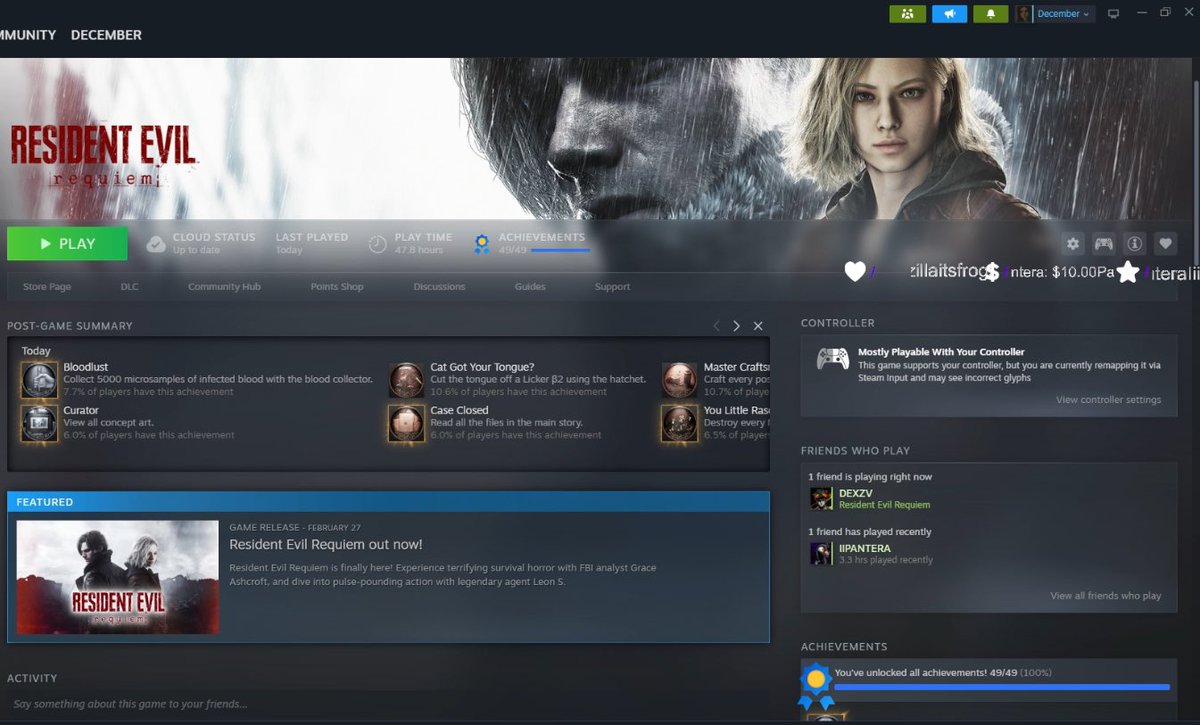Click the Achievements ribbon icon beside 49/49
This screenshot has width=1200, height=725.
click(482, 244)
